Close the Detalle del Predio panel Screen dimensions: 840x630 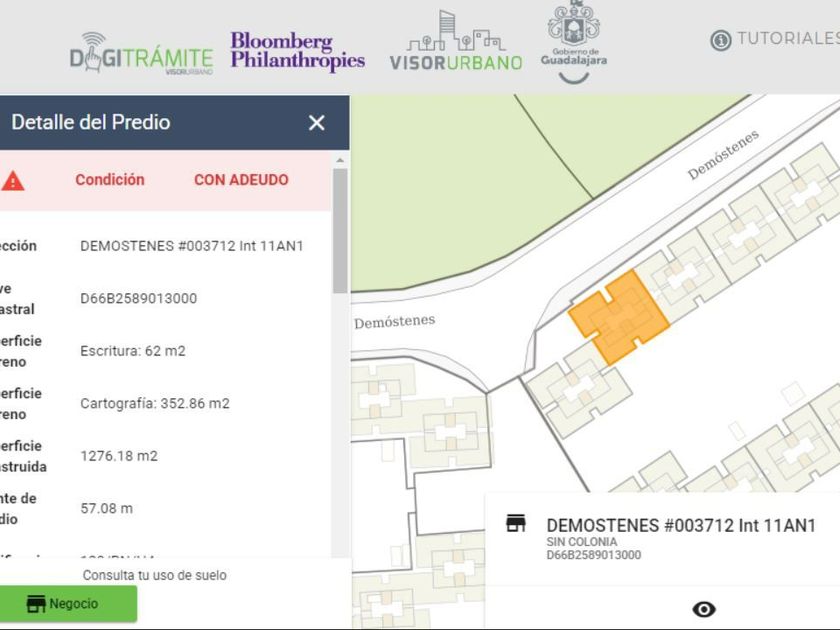(x=317, y=123)
